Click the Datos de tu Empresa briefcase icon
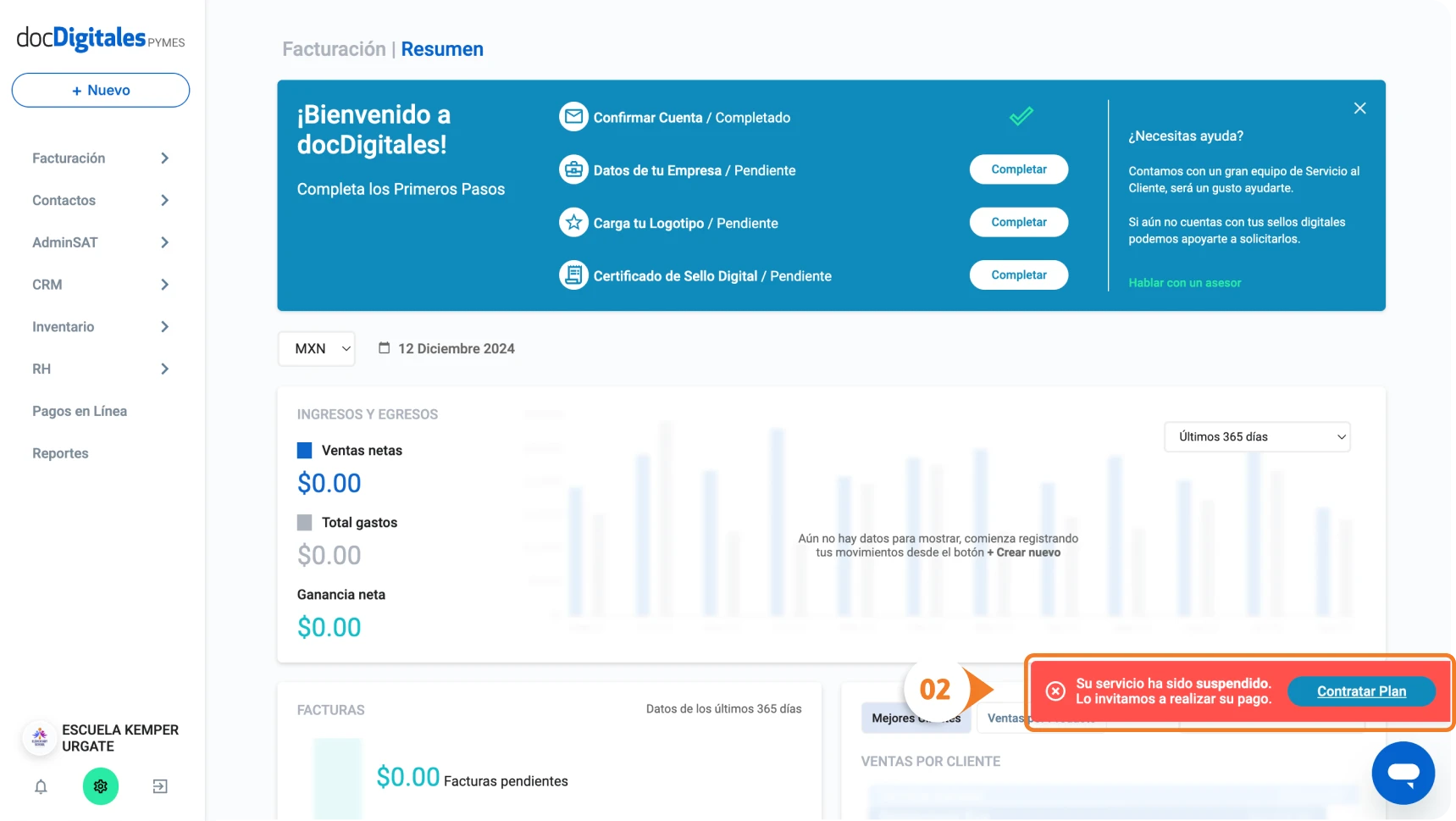Viewport: 1456px width, 821px height. click(x=573, y=170)
